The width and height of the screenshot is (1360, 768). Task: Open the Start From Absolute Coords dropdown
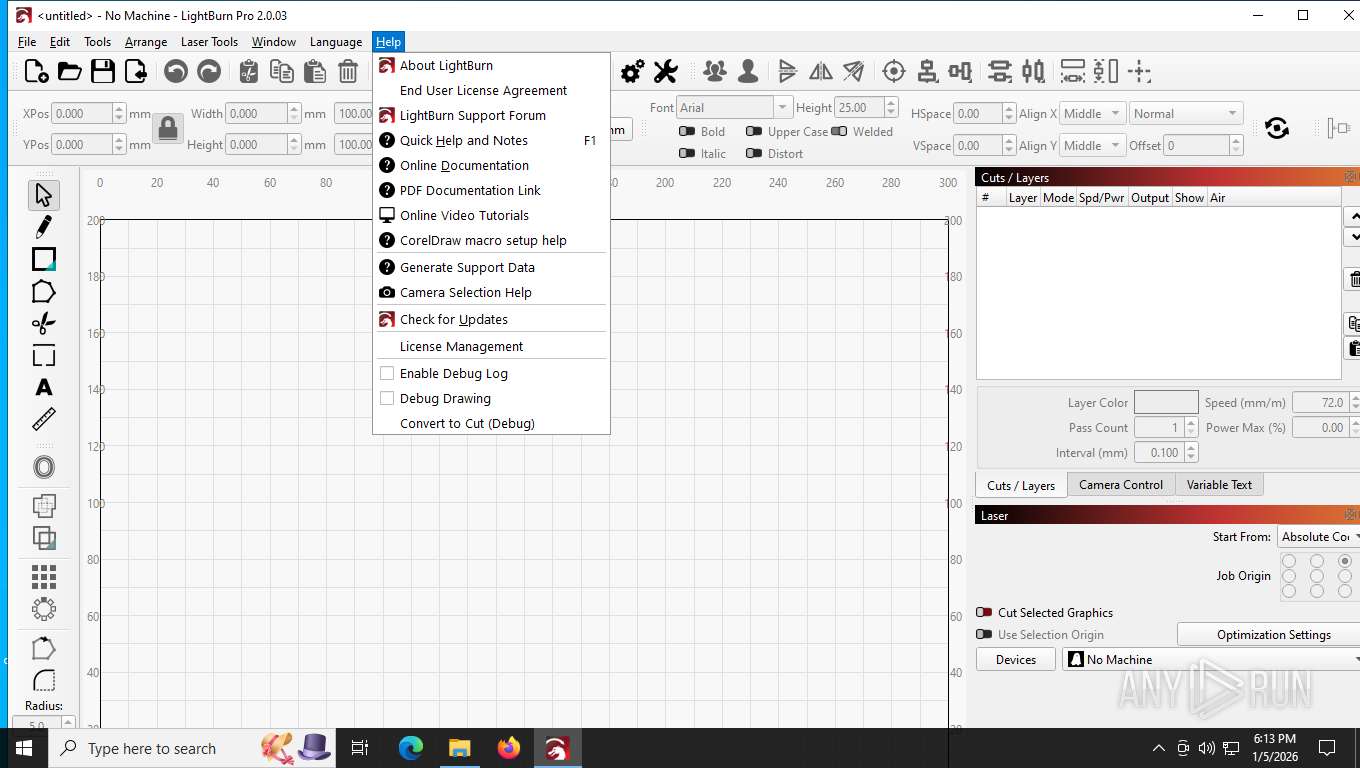(x=1318, y=537)
